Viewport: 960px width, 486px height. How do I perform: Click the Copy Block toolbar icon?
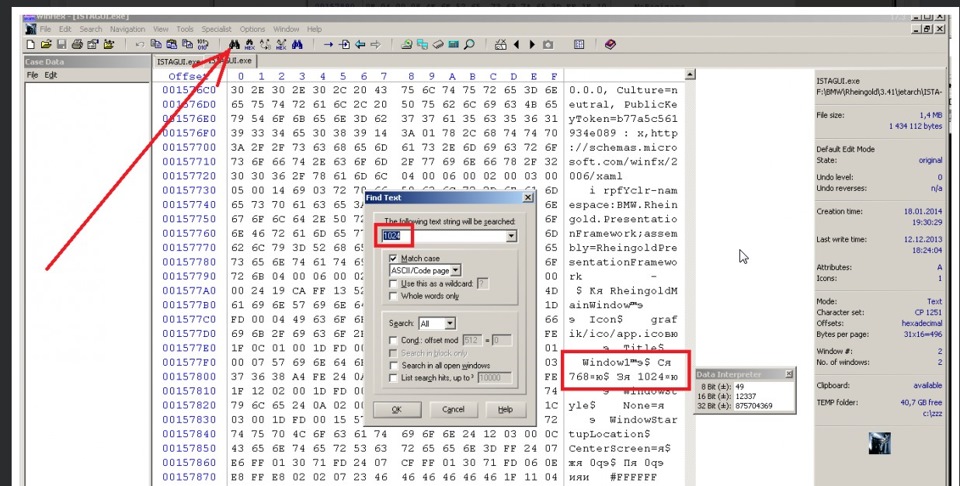[156, 45]
